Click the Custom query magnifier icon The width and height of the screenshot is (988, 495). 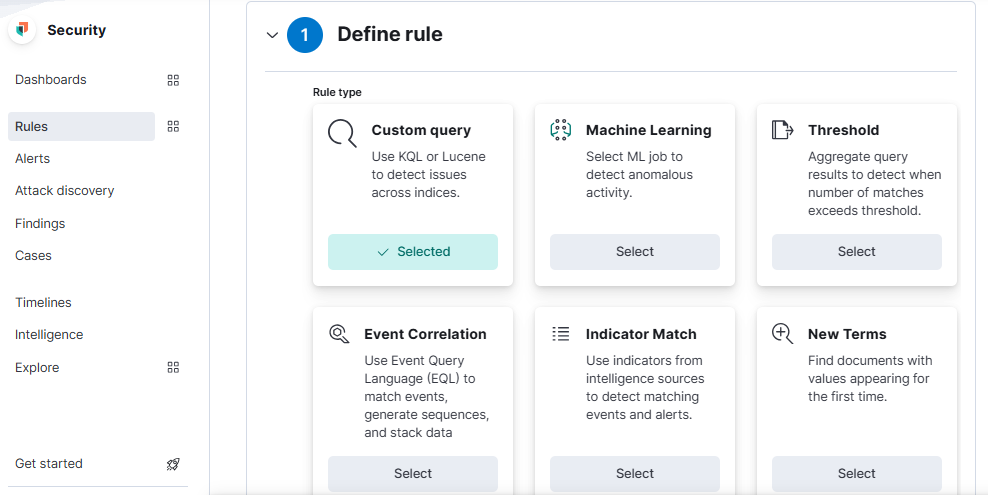[x=342, y=133]
